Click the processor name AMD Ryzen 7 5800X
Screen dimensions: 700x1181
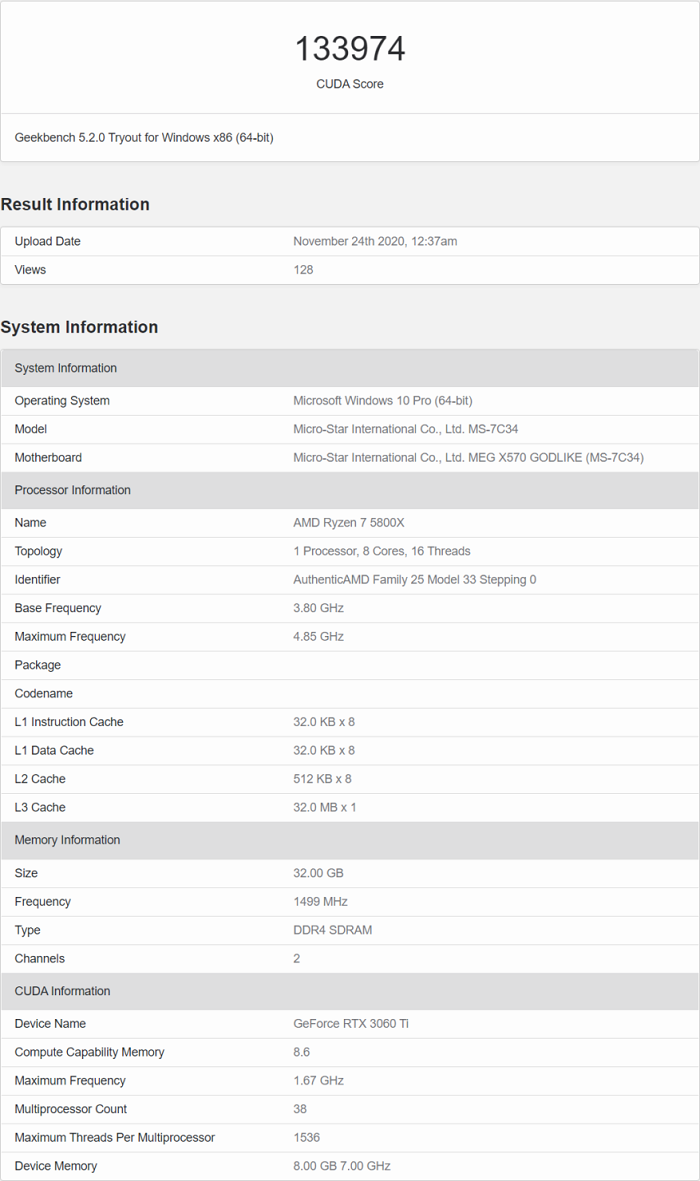click(x=348, y=523)
